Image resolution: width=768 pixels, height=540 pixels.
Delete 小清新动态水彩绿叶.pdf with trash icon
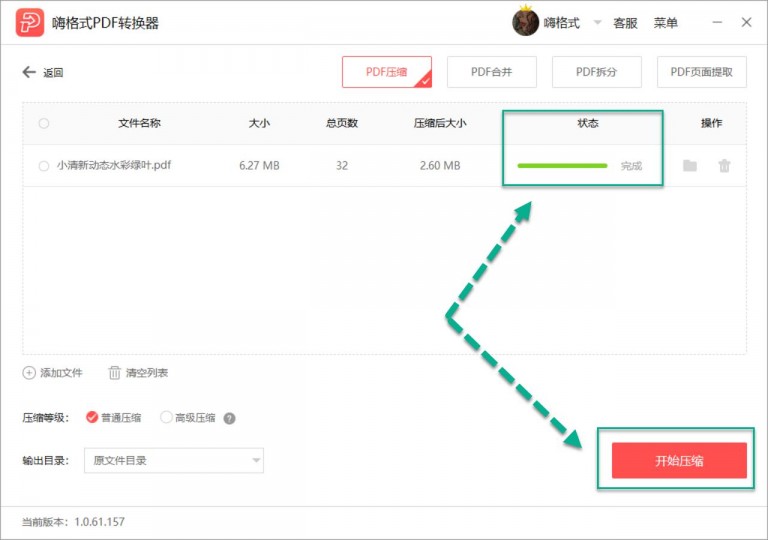point(724,166)
